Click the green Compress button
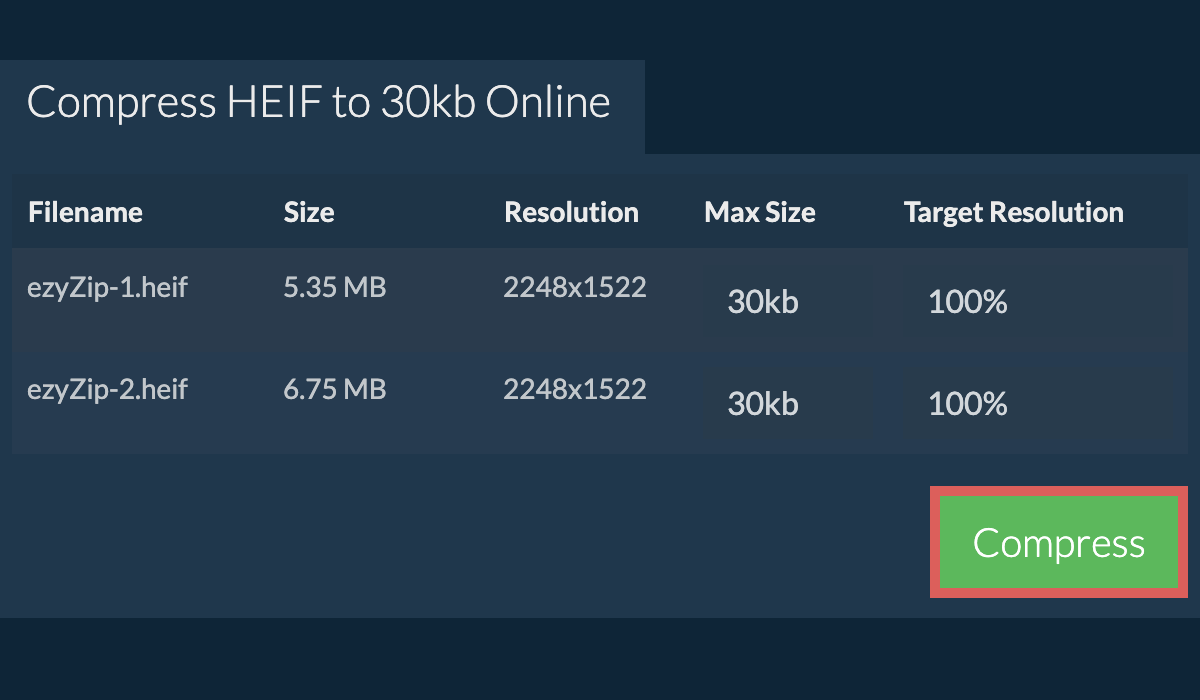1200x700 pixels. tap(1058, 543)
